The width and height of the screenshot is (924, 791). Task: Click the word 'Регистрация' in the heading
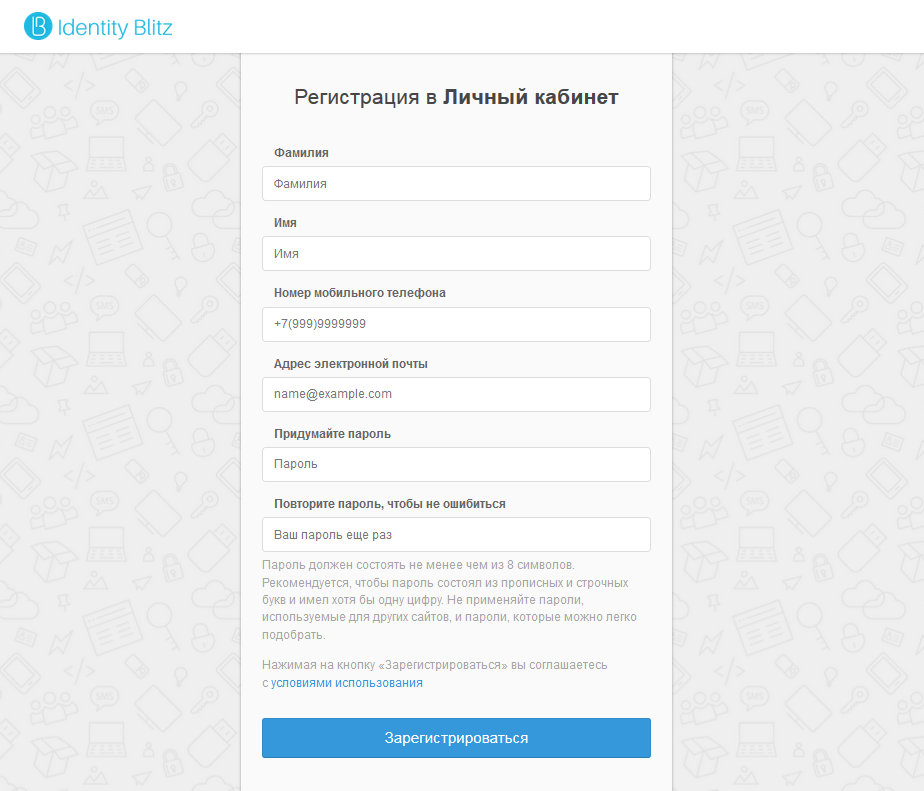coord(357,97)
